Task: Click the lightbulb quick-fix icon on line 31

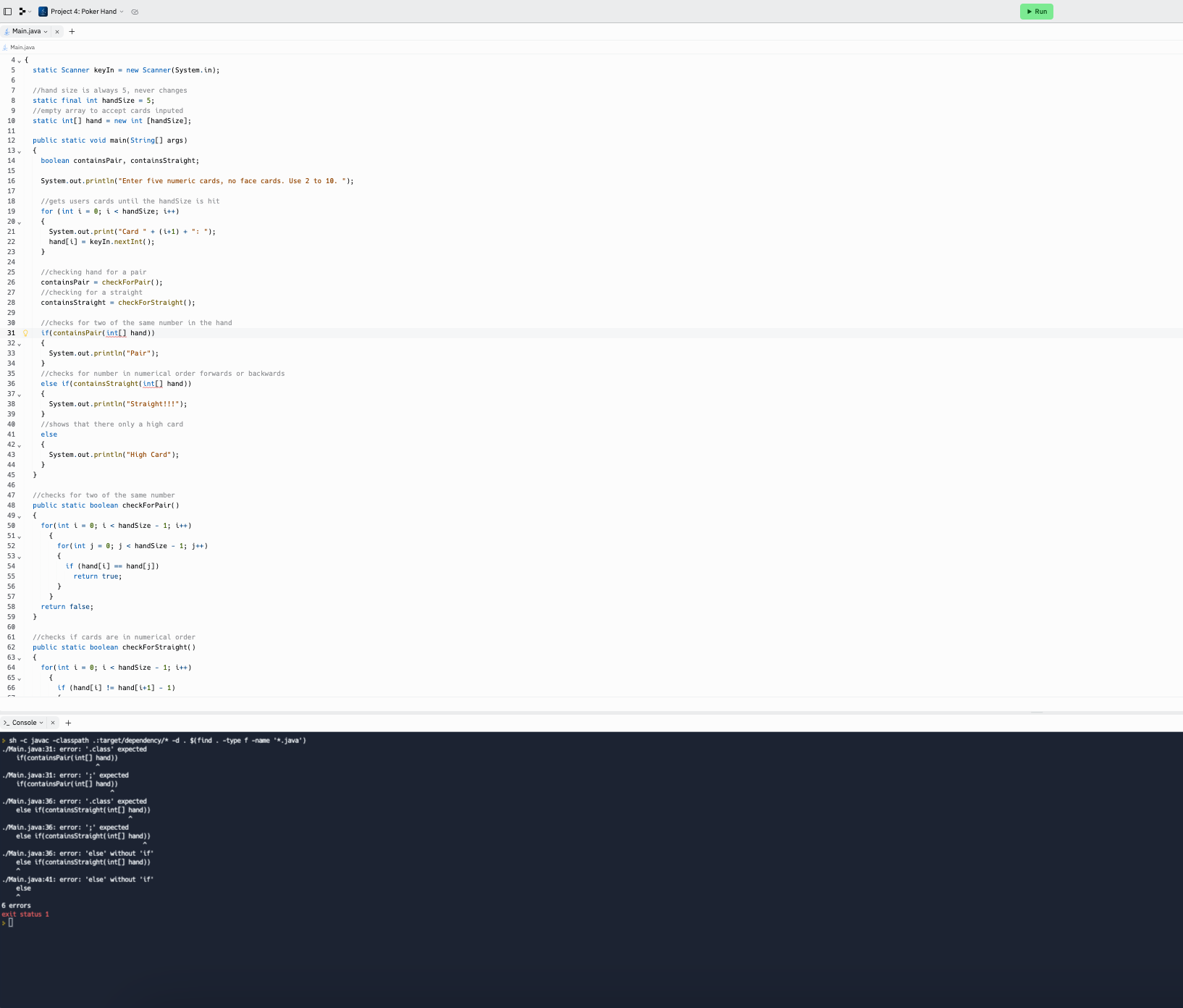Action: tap(26, 333)
